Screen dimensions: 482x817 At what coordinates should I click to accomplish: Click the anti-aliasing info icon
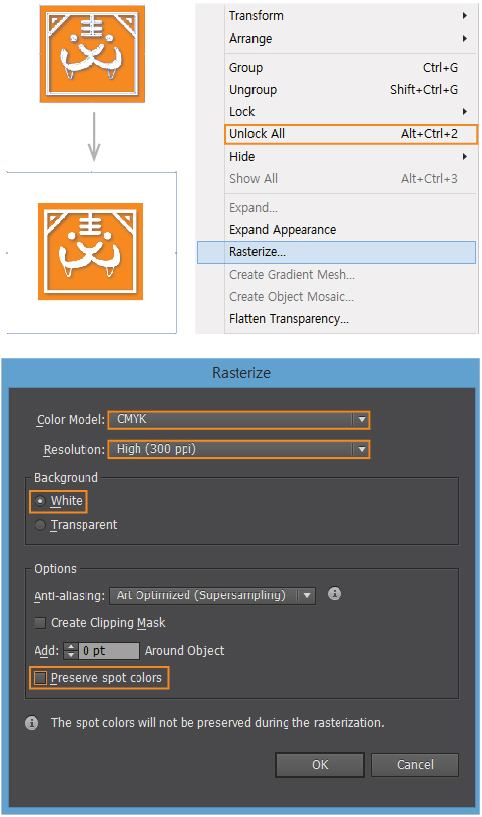335,593
